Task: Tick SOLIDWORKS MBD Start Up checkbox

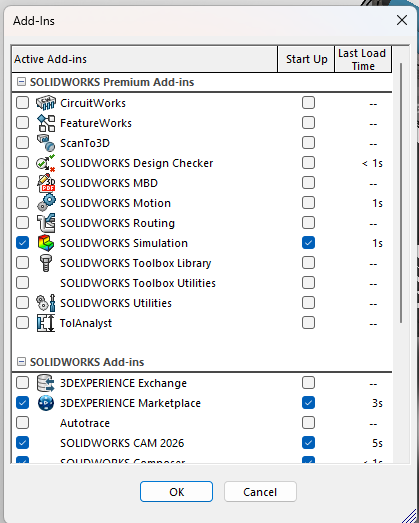Action: click(x=308, y=183)
